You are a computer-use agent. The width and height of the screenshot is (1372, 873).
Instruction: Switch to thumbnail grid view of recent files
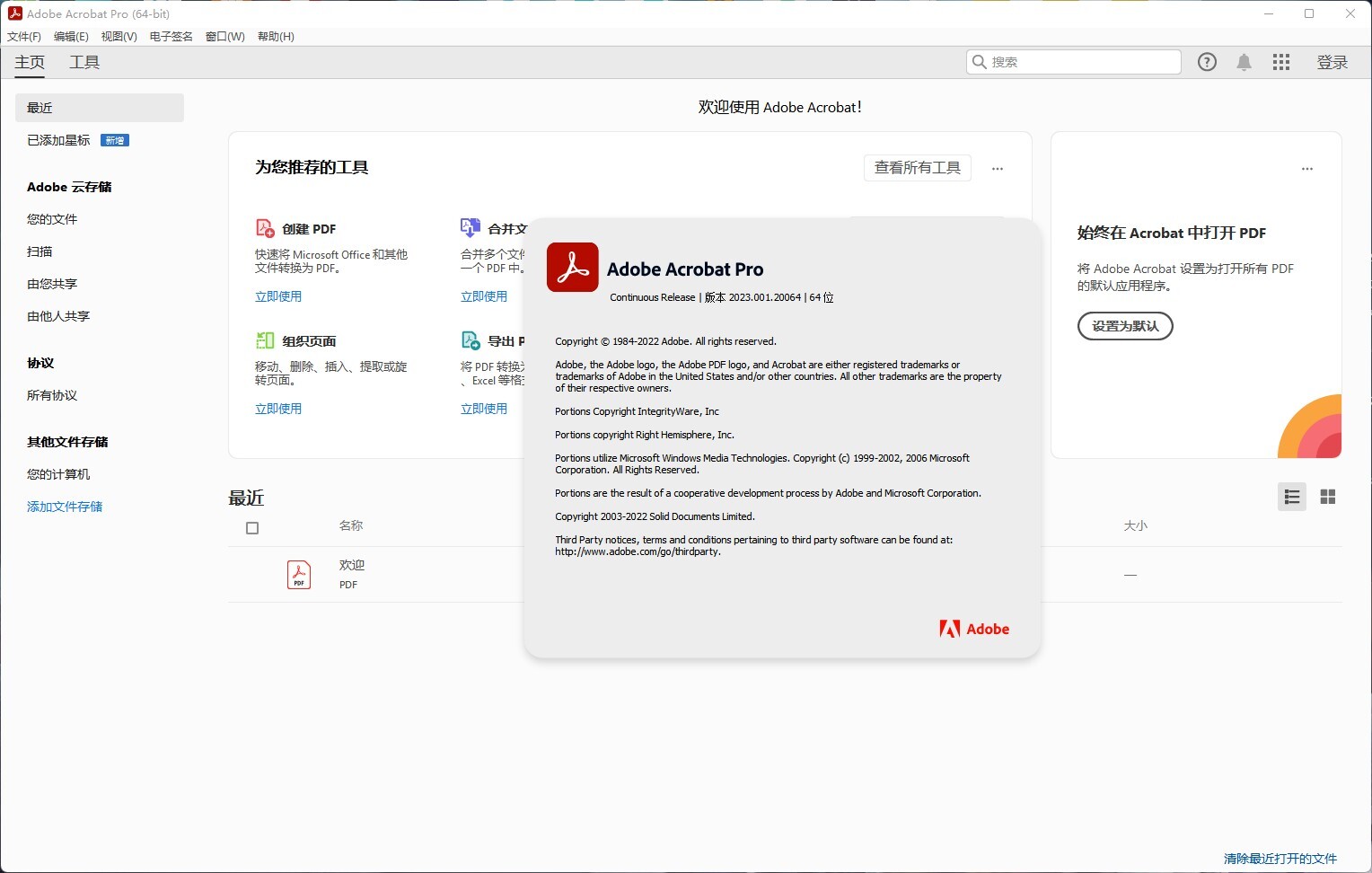[x=1328, y=497]
